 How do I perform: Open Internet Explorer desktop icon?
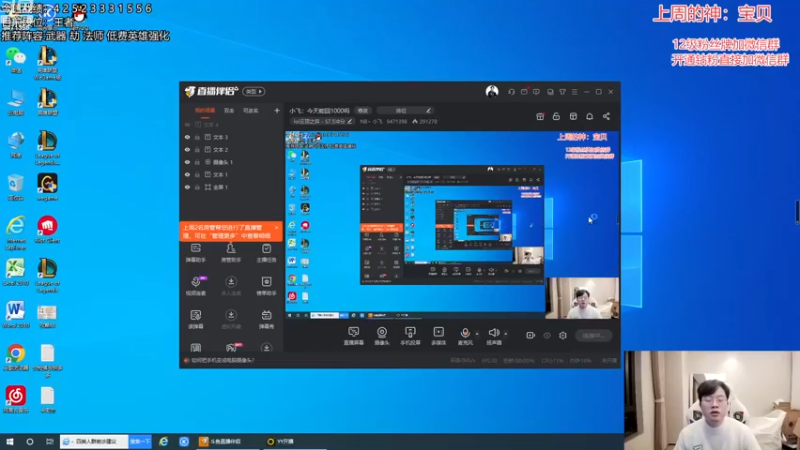15,233
